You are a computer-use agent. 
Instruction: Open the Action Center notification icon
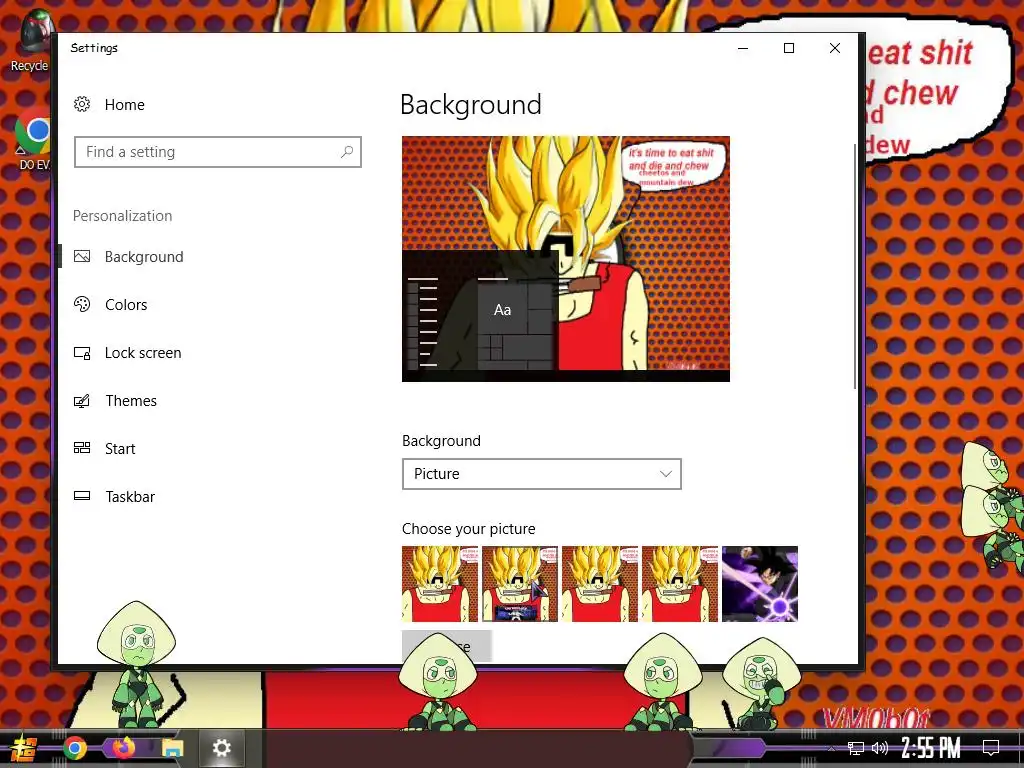tap(991, 748)
